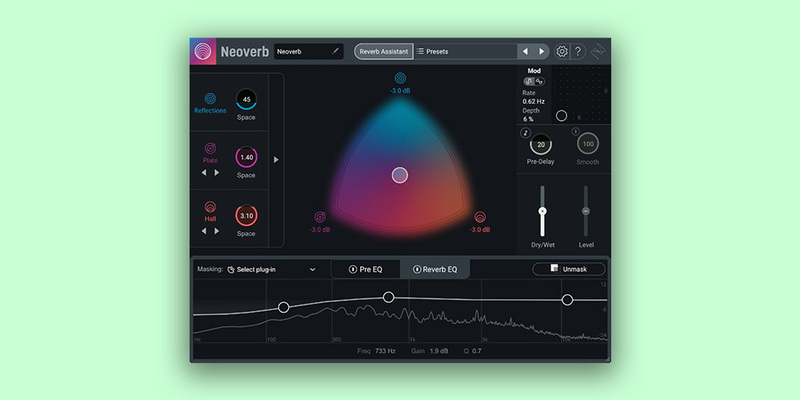The width and height of the screenshot is (800, 400).
Task: Click the Plate reverb icon in left panel
Action: coord(210,148)
